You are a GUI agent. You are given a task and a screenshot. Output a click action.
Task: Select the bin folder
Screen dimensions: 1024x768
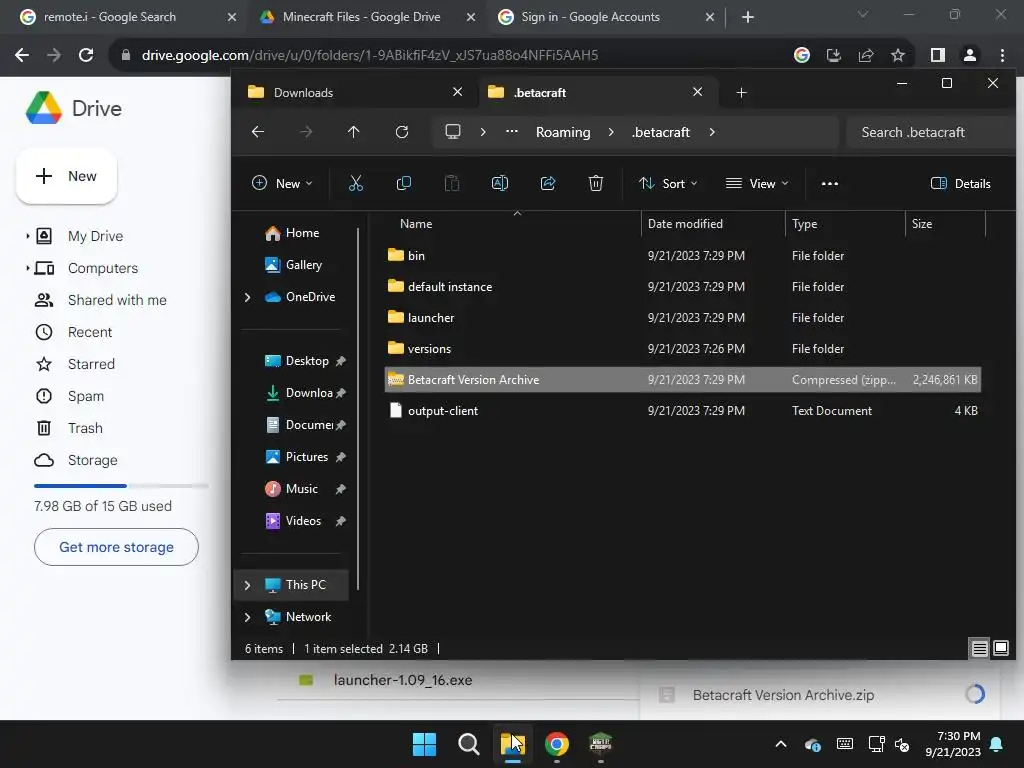click(x=682, y=255)
